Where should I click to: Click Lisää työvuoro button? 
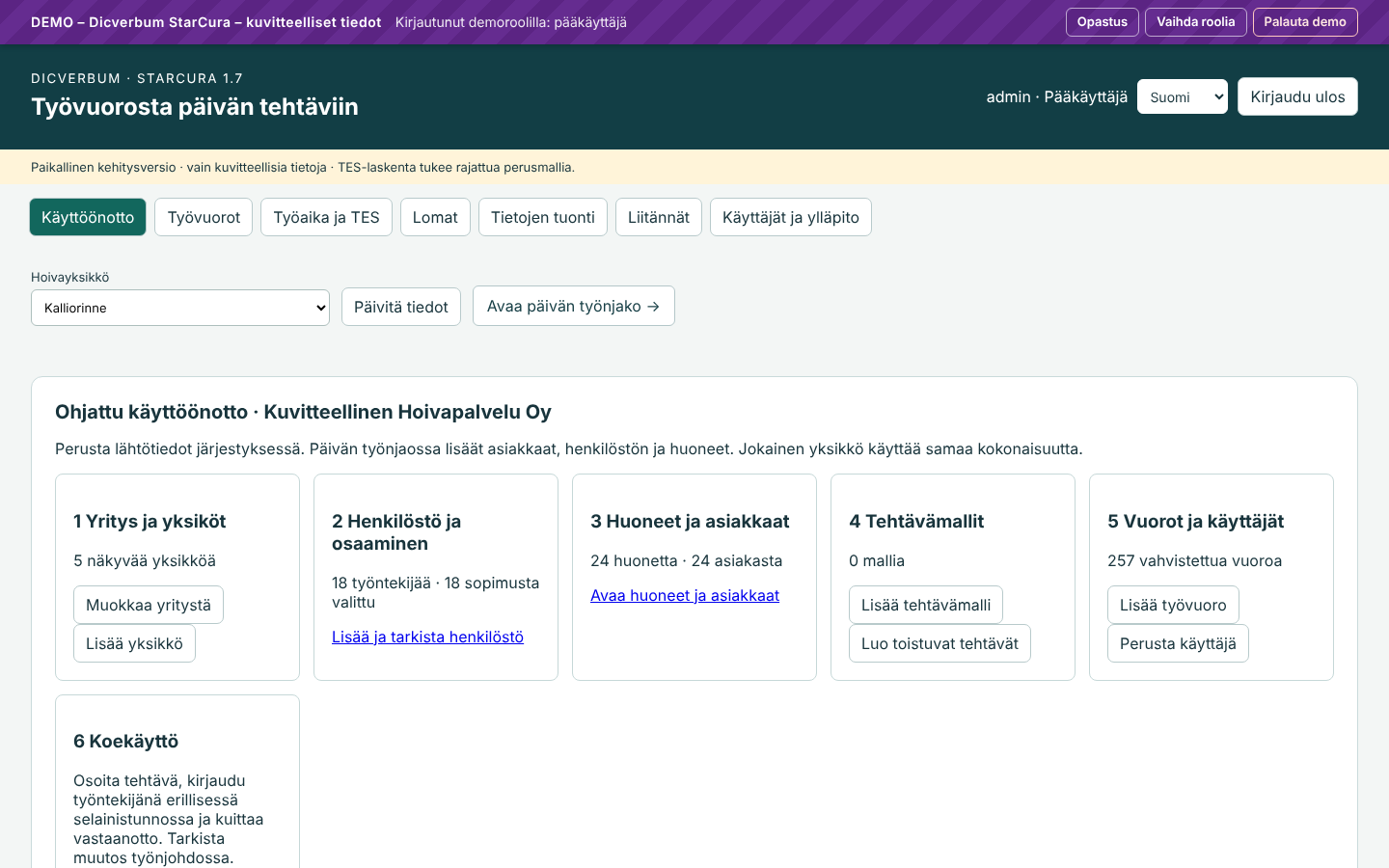tap(1173, 605)
